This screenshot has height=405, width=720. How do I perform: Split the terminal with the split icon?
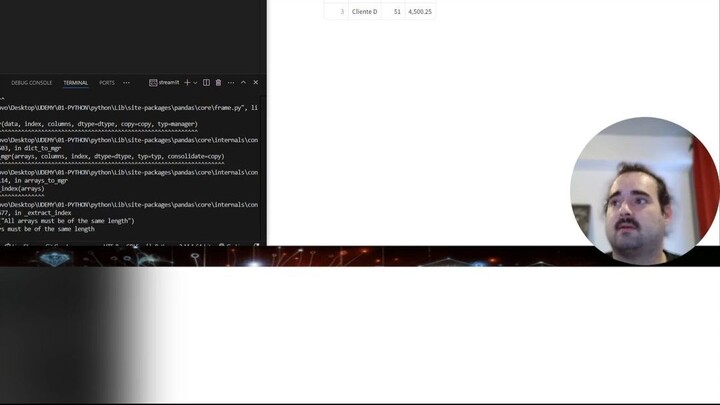(x=206, y=83)
